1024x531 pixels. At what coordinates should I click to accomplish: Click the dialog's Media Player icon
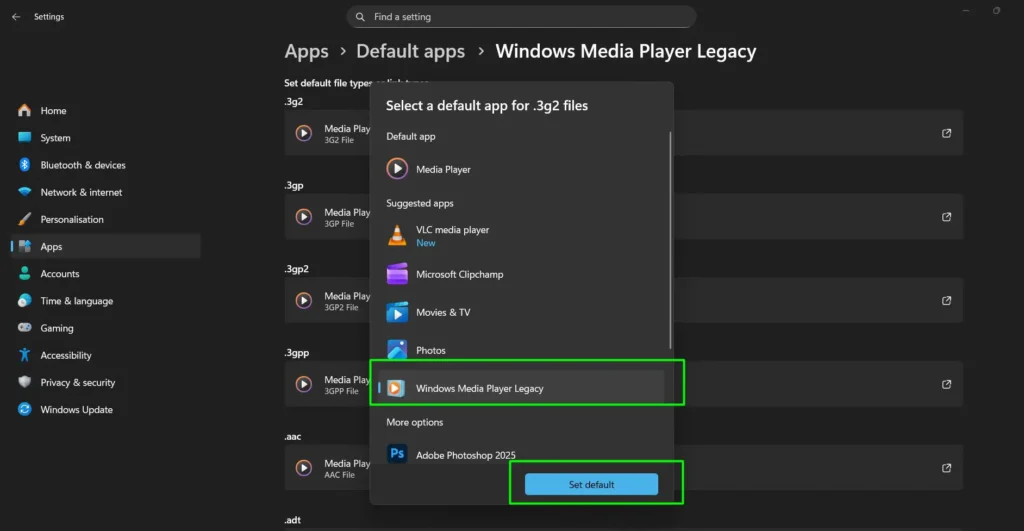pyautogui.click(x=397, y=169)
